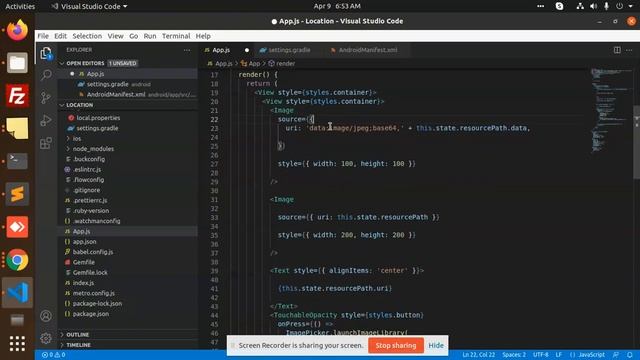Click LF end of line setting
This screenshot has width=640, height=360.
click(x=558, y=355)
